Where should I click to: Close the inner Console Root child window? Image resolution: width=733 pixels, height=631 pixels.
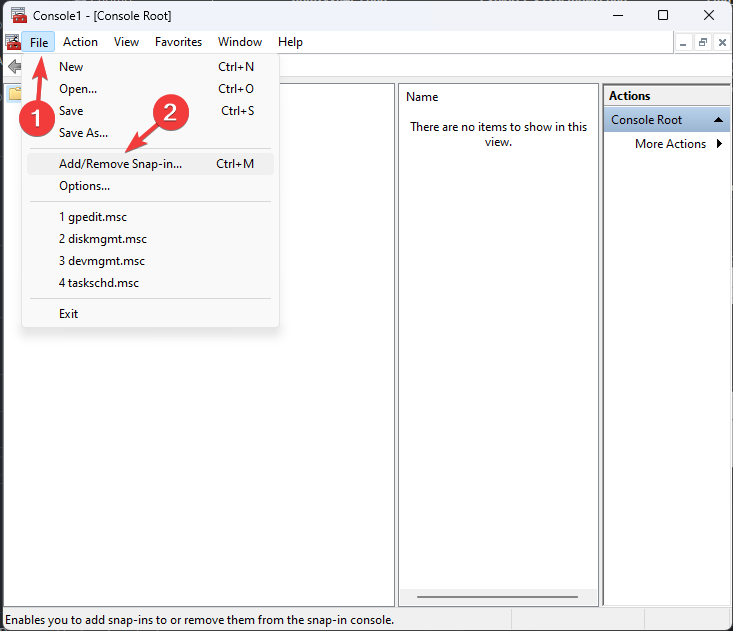(722, 43)
